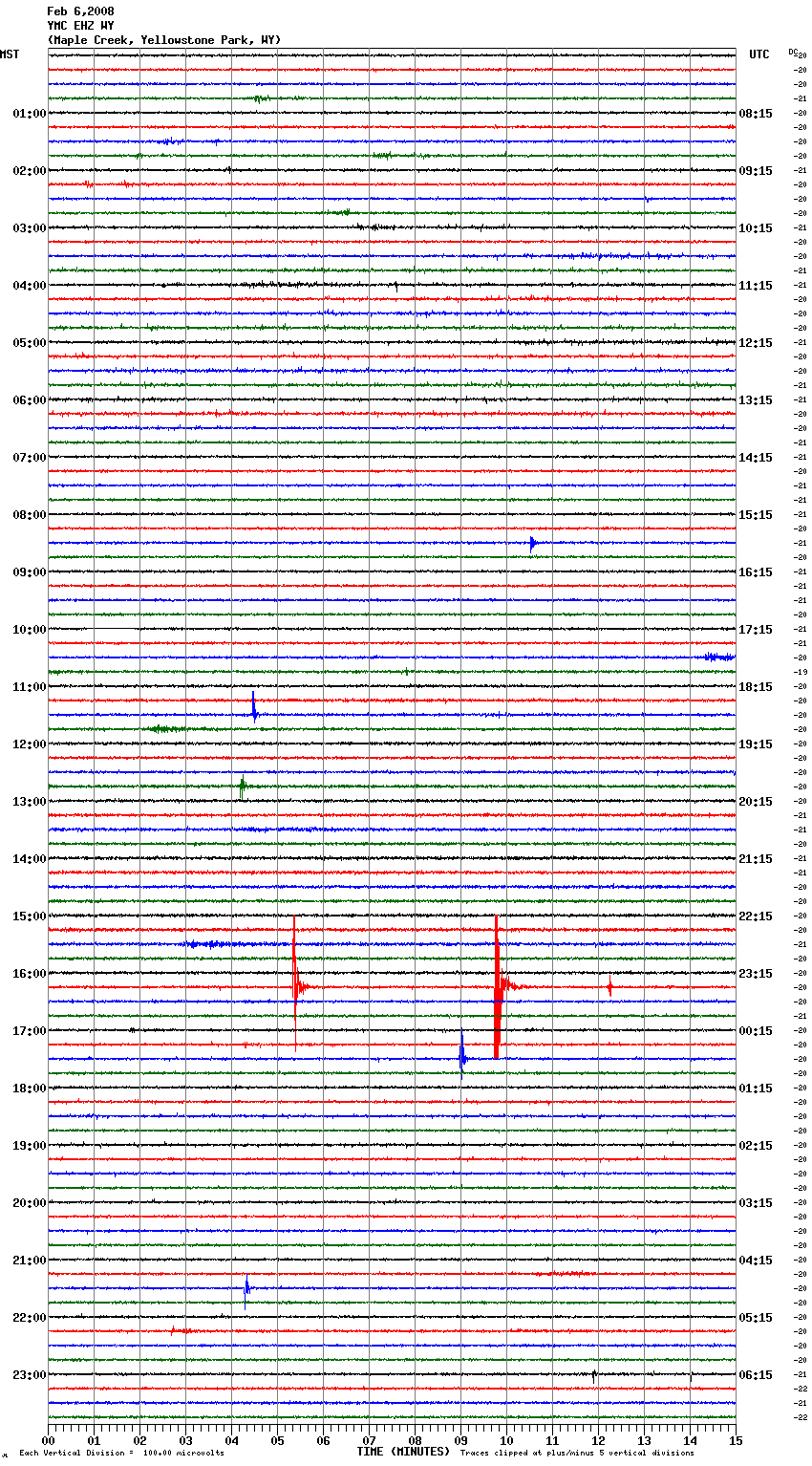This screenshot has width=812, height=1466.
Task: Select the 01:00 MST time label
Action: point(30,114)
